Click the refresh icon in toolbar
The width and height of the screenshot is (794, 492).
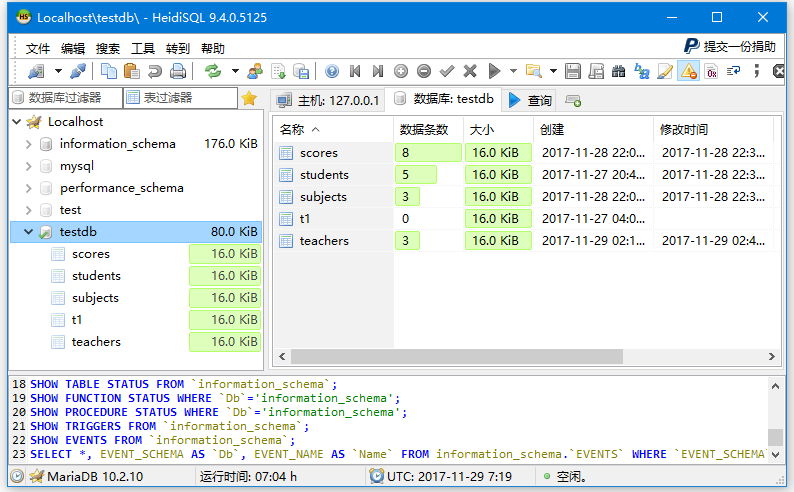click(x=212, y=71)
